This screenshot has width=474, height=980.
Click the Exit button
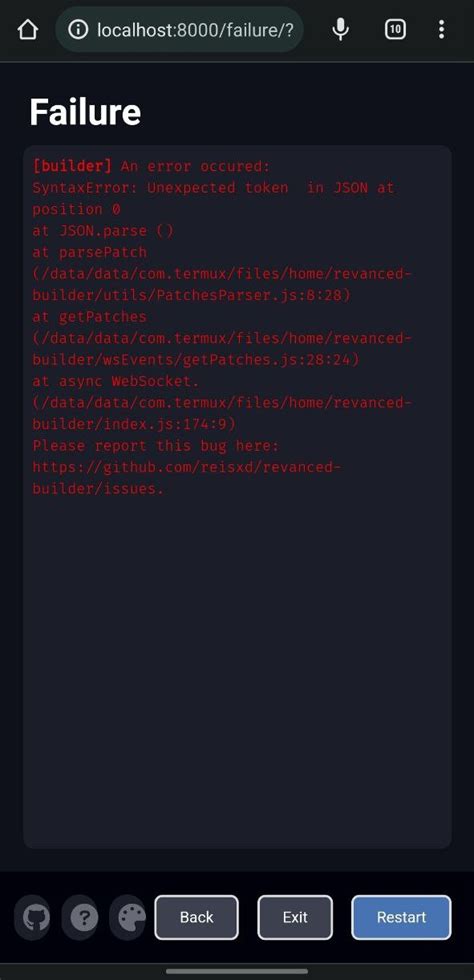(x=295, y=918)
